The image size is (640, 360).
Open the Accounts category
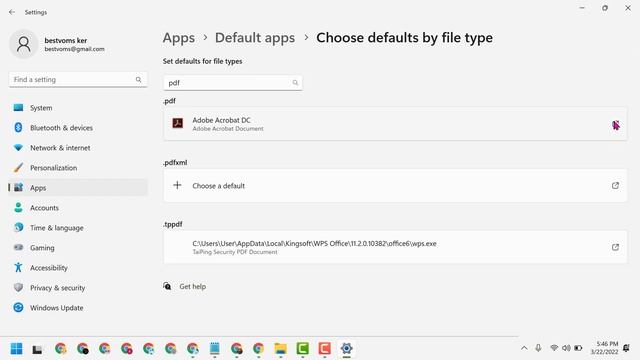(x=78, y=208)
